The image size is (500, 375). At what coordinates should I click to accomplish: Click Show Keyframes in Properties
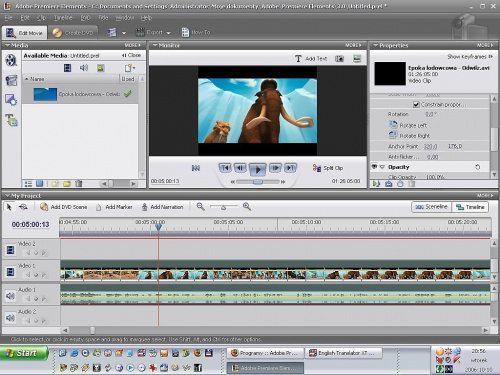pos(470,57)
